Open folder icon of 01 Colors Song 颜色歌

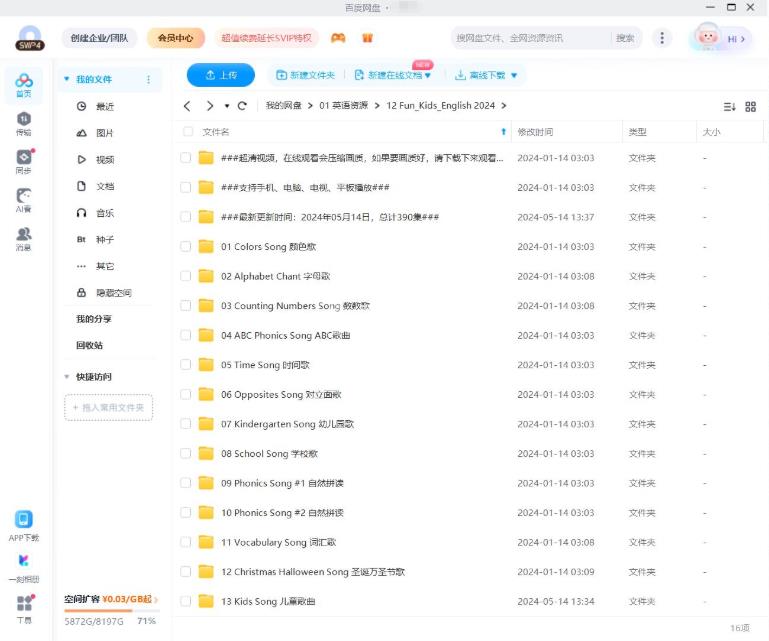point(206,246)
